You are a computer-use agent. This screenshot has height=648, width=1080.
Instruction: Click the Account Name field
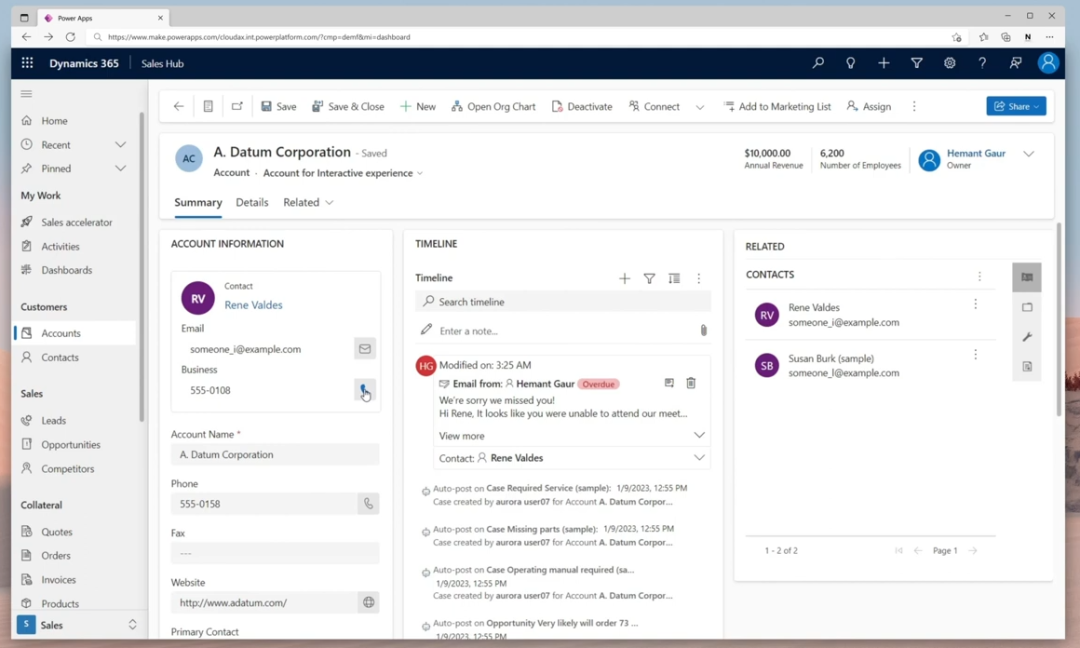pos(275,454)
